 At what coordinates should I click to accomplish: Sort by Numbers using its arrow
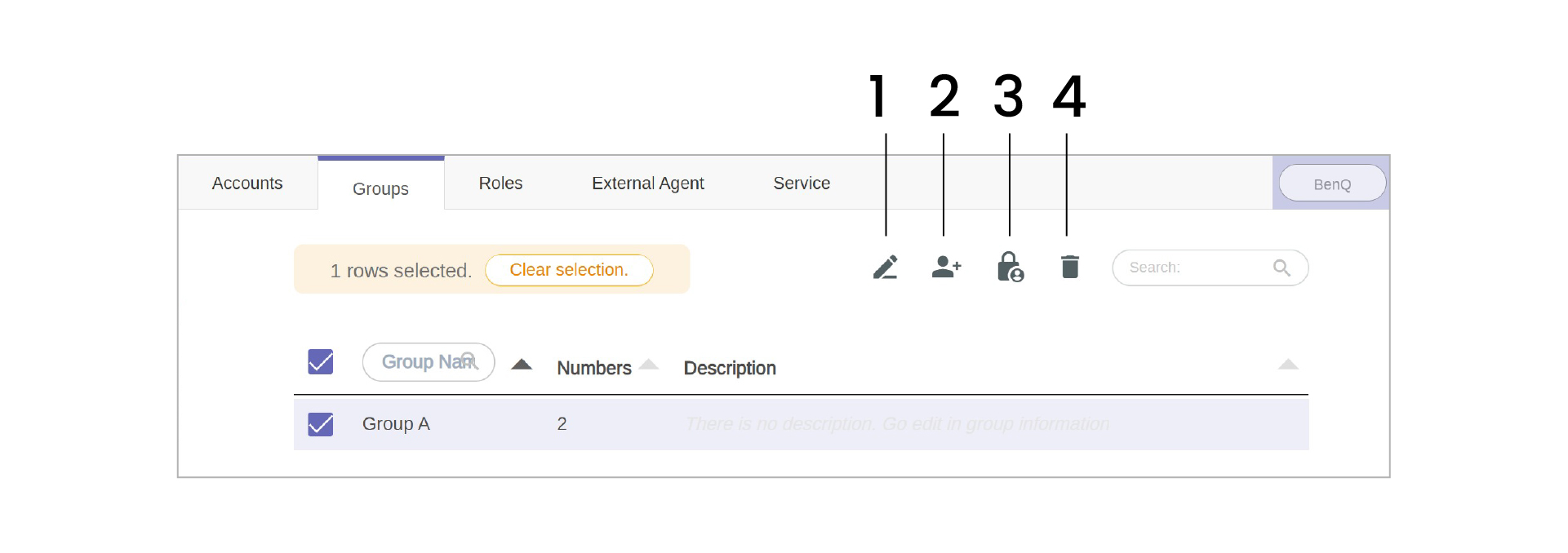coord(651,364)
